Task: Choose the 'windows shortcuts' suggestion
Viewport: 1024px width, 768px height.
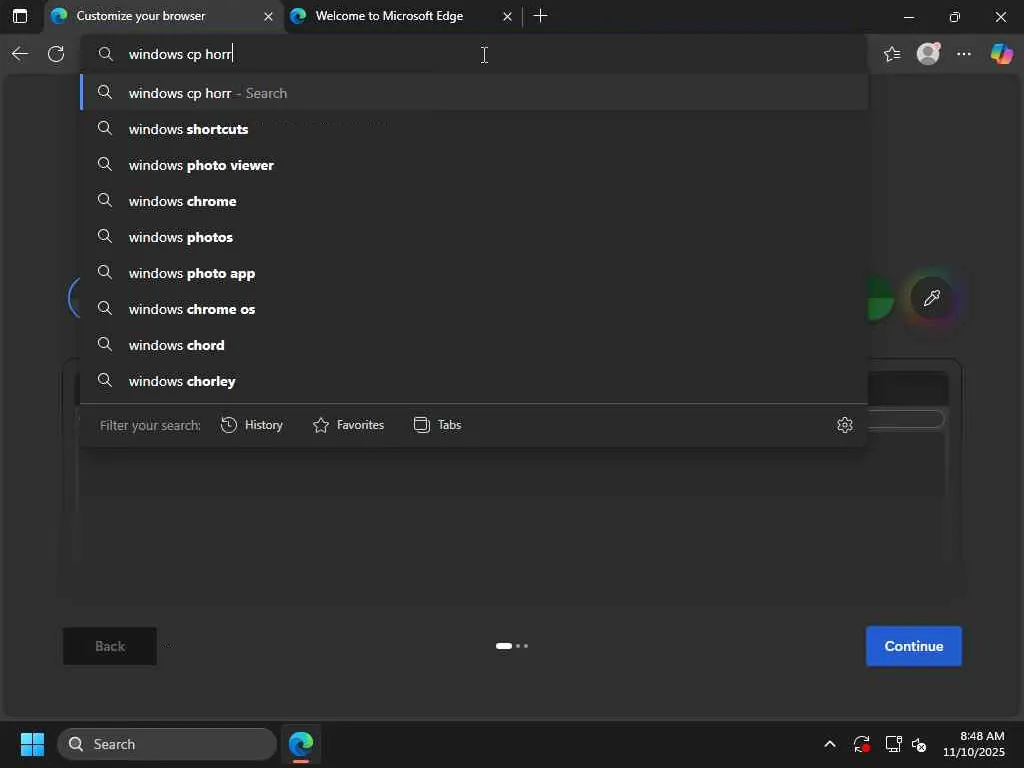Action: (474, 129)
